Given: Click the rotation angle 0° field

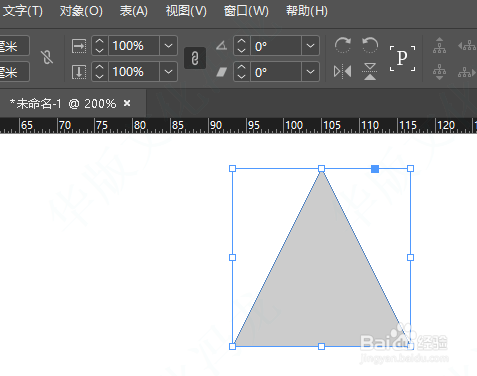Looking at the screenshot, I should 276,46.
